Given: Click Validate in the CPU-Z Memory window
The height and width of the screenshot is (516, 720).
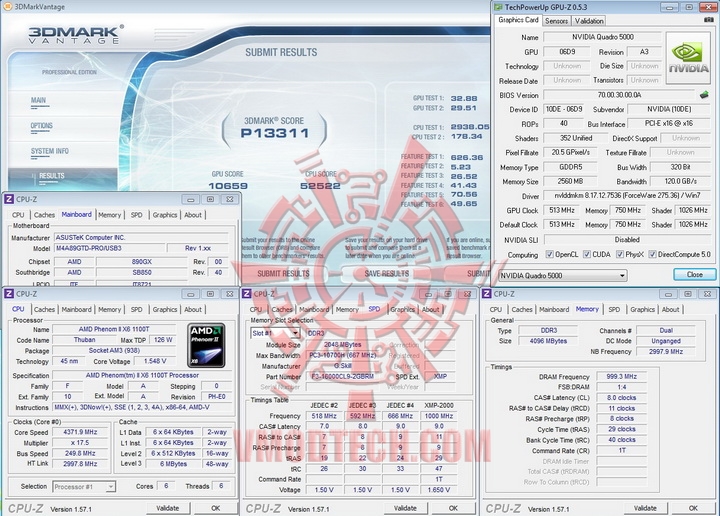Looking at the screenshot, I should (645, 508).
